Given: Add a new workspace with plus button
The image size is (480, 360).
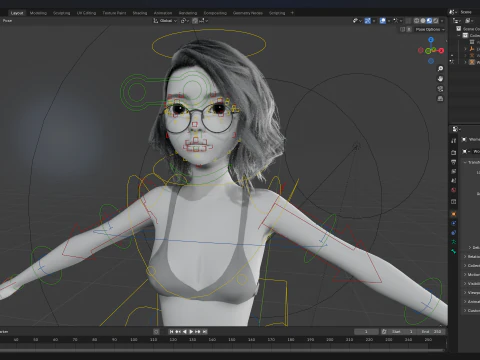Looking at the screenshot, I should (x=292, y=13).
